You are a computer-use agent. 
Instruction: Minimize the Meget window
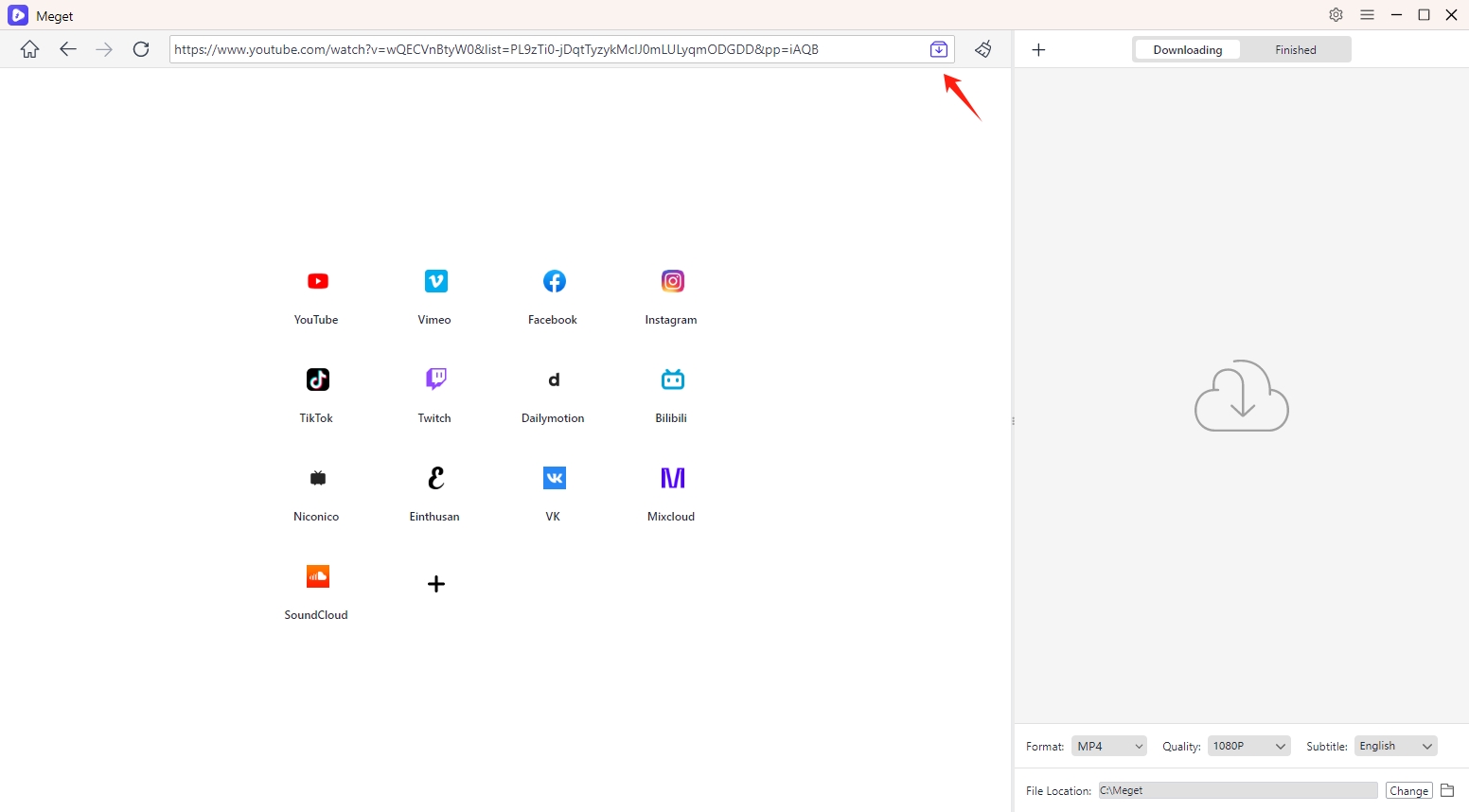pyautogui.click(x=1396, y=15)
